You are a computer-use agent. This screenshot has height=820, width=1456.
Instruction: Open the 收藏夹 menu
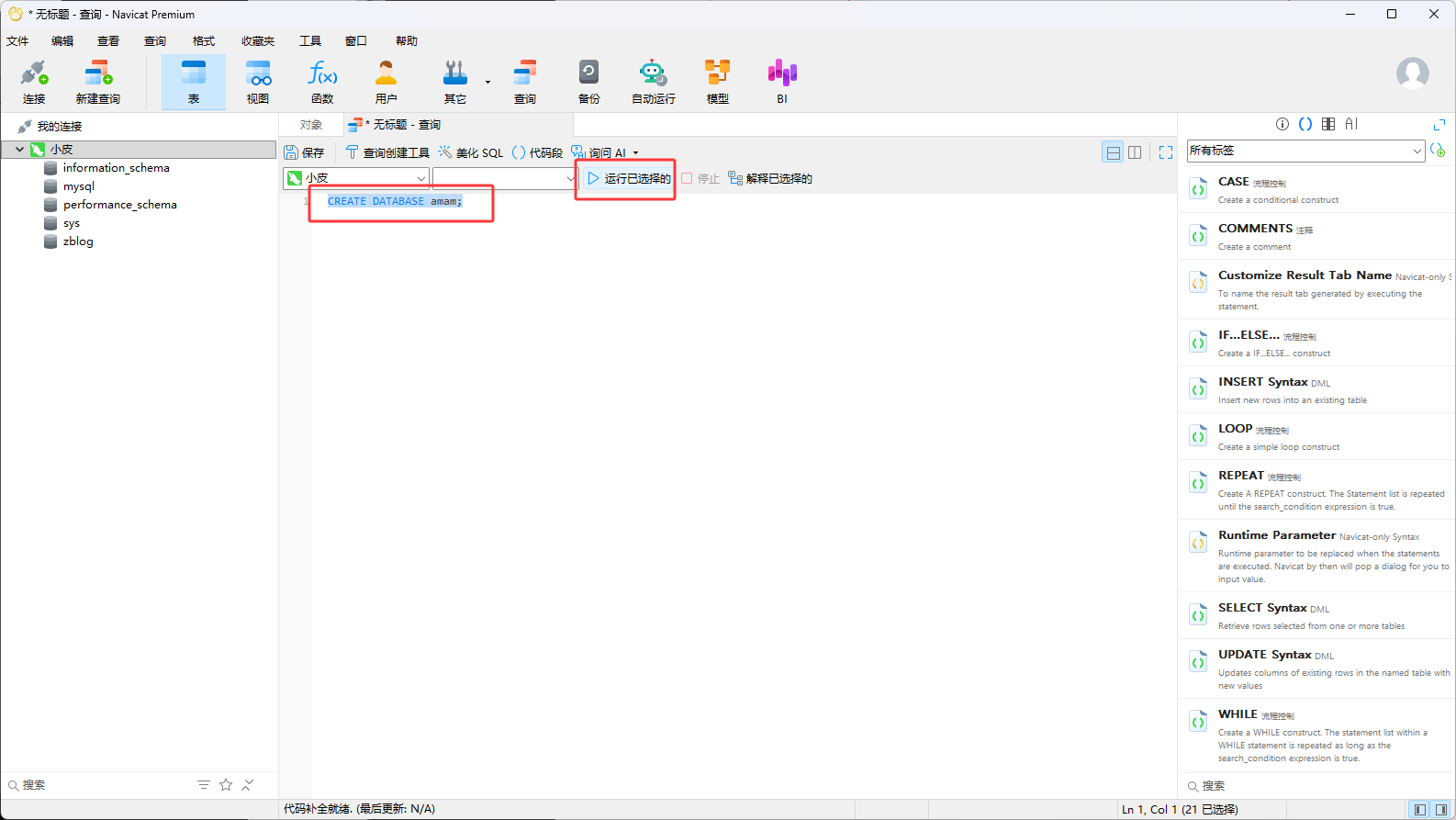tap(258, 41)
